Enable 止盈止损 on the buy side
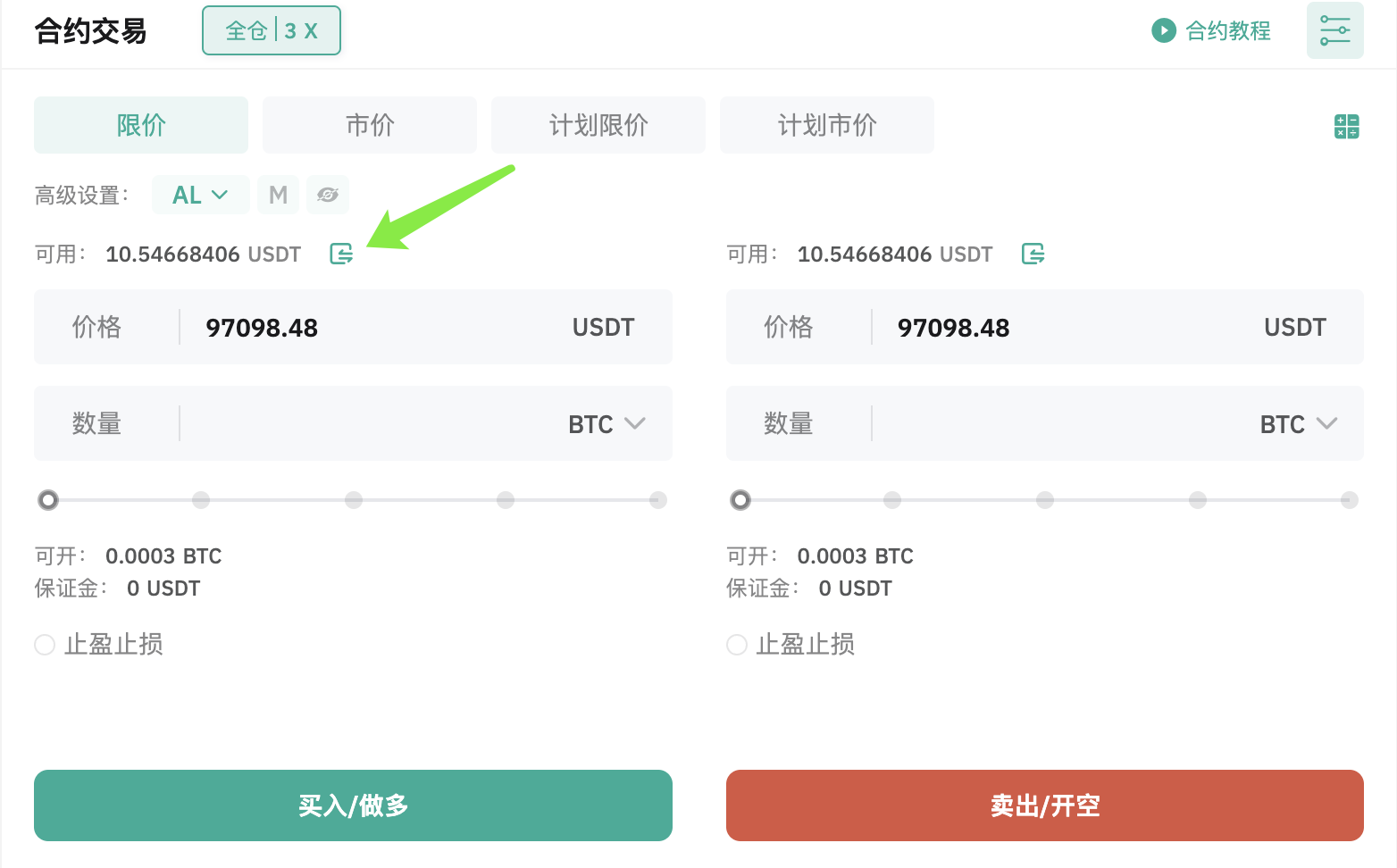 [x=45, y=645]
